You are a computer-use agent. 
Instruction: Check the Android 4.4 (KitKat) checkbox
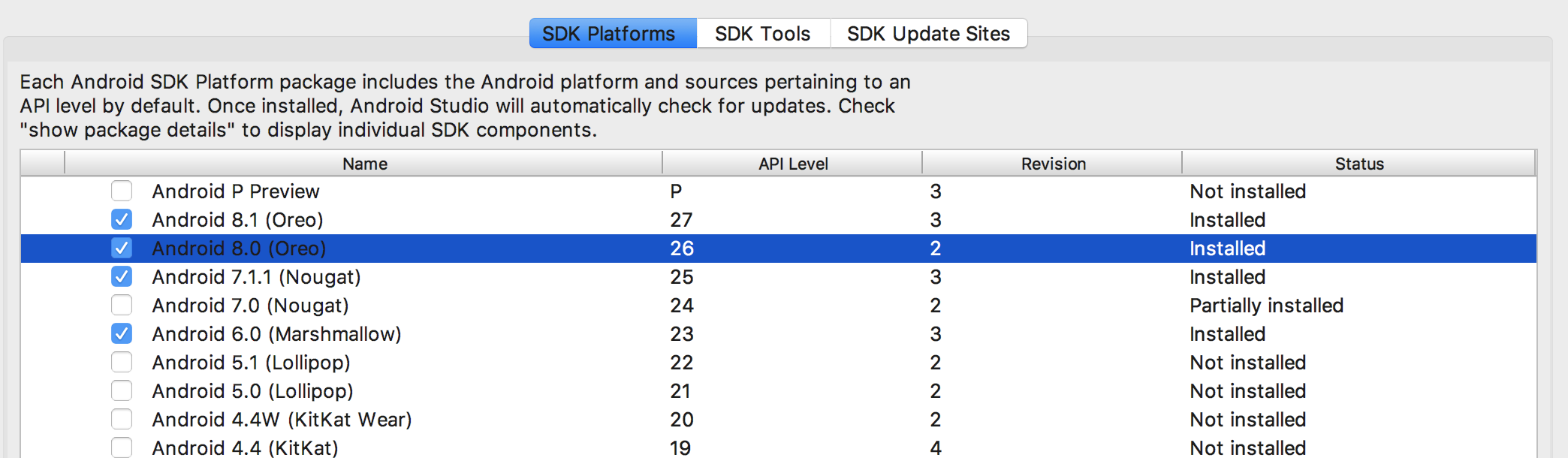tap(122, 447)
